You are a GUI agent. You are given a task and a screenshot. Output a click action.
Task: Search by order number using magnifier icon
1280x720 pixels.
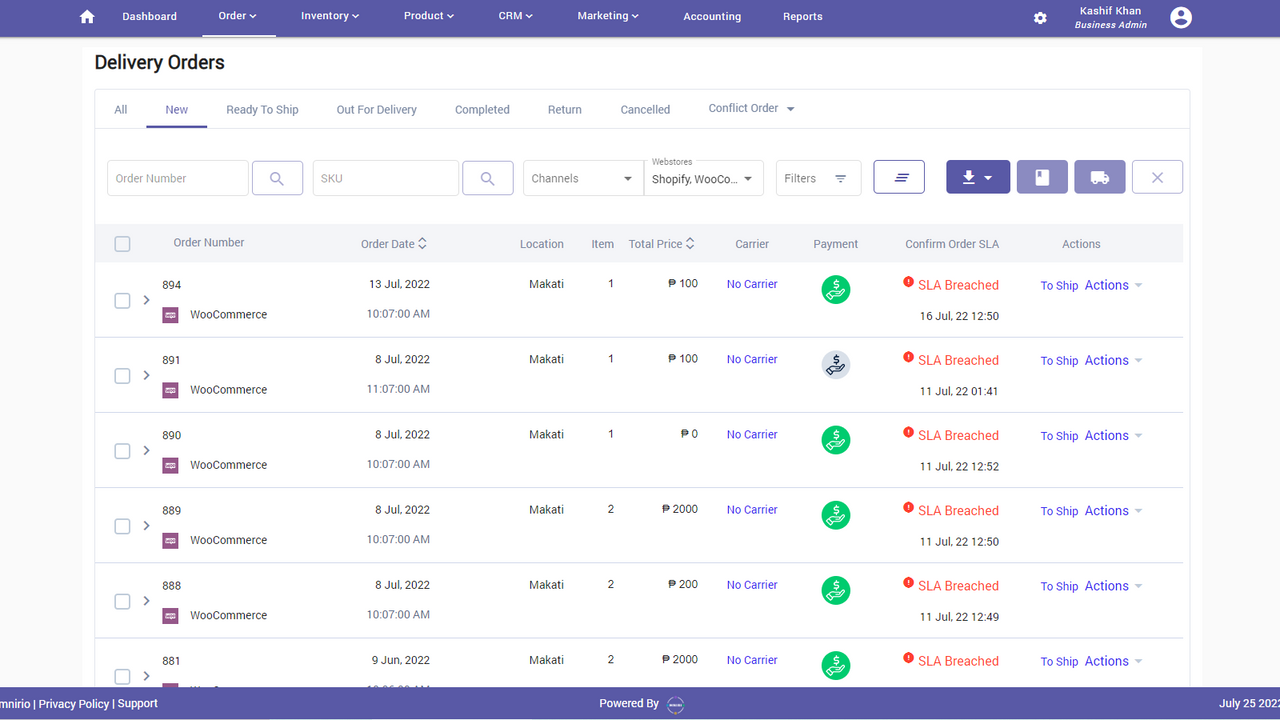click(x=277, y=177)
